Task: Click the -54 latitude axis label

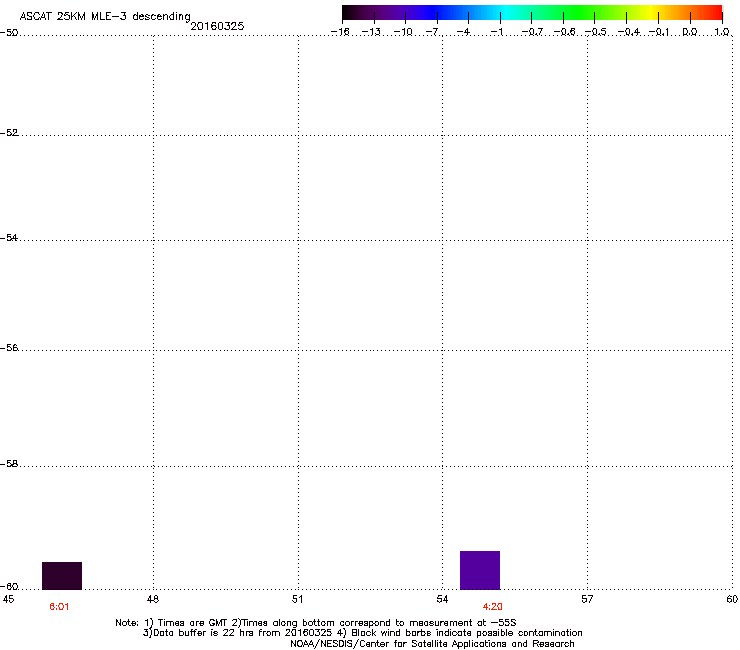Action: point(9,237)
